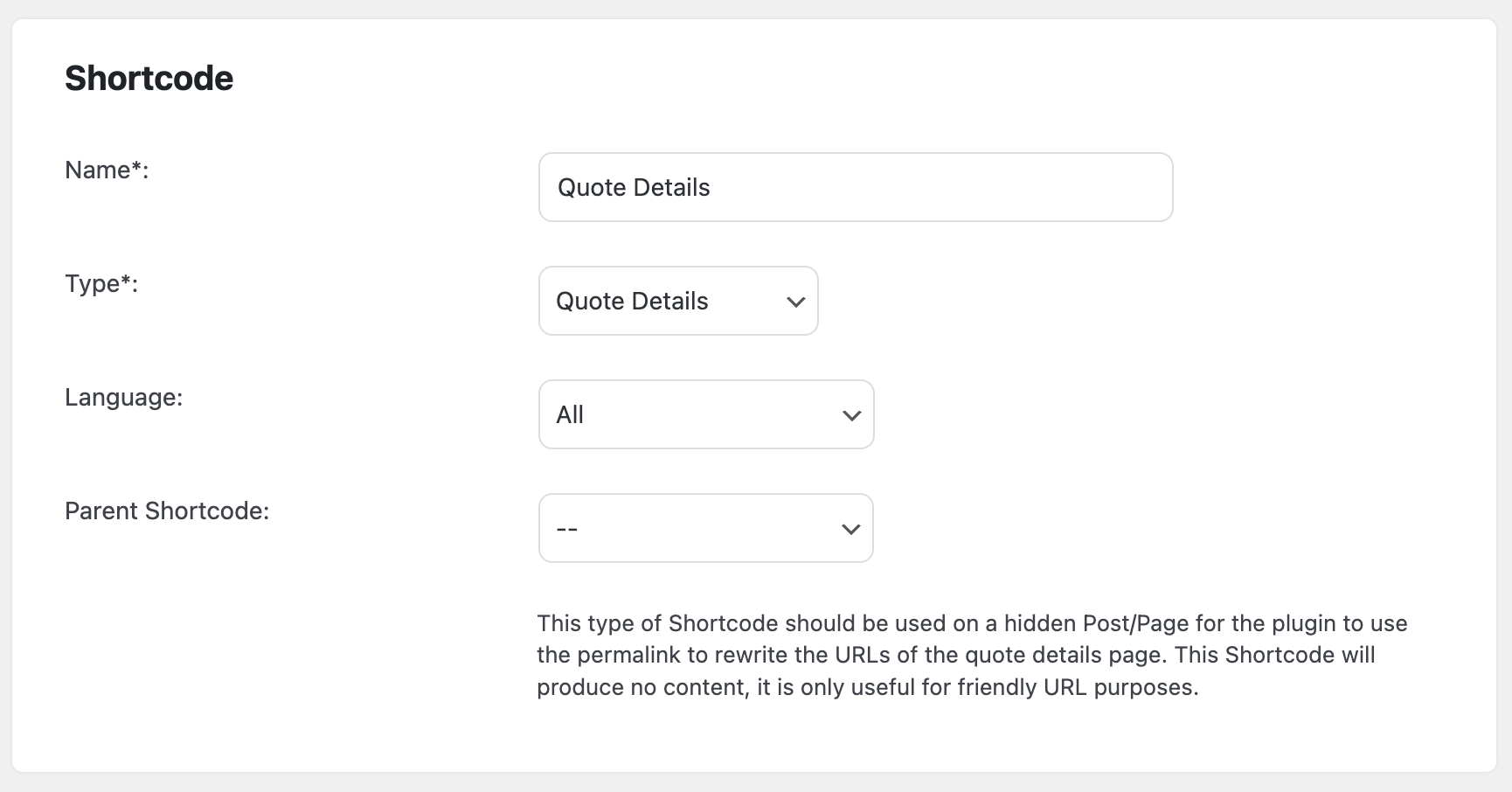Click the Shortcode section heading
The width and height of the screenshot is (1512, 792).
pyautogui.click(x=149, y=79)
